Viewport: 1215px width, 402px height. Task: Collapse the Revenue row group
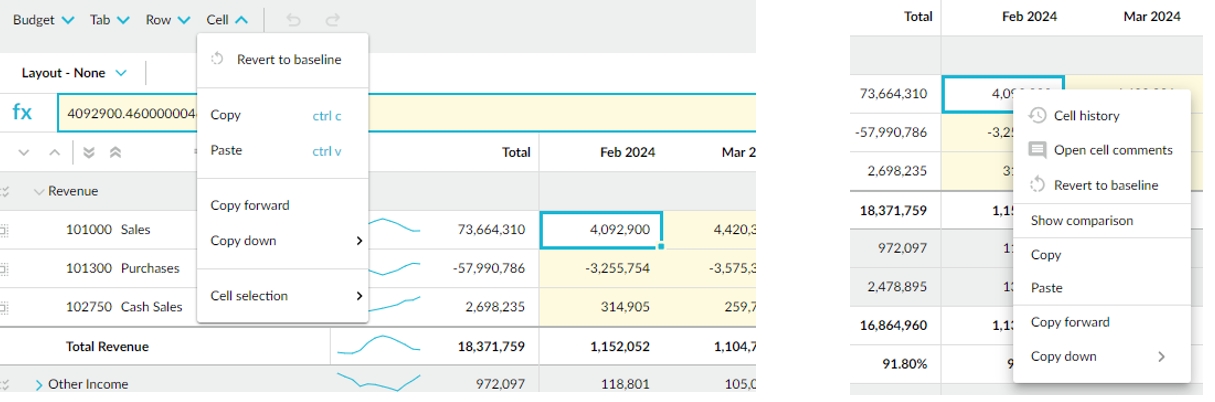(x=39, y=191)
